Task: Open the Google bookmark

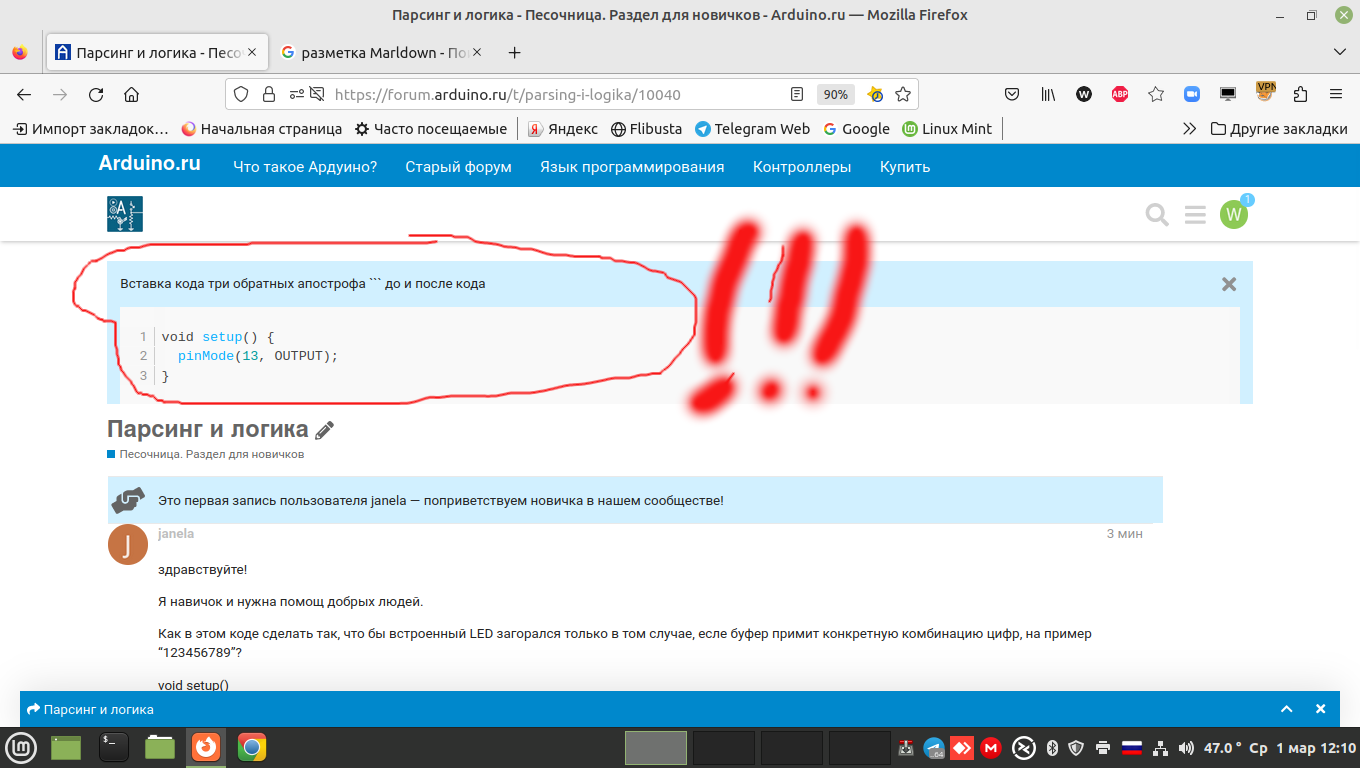Action: point(856,128)
